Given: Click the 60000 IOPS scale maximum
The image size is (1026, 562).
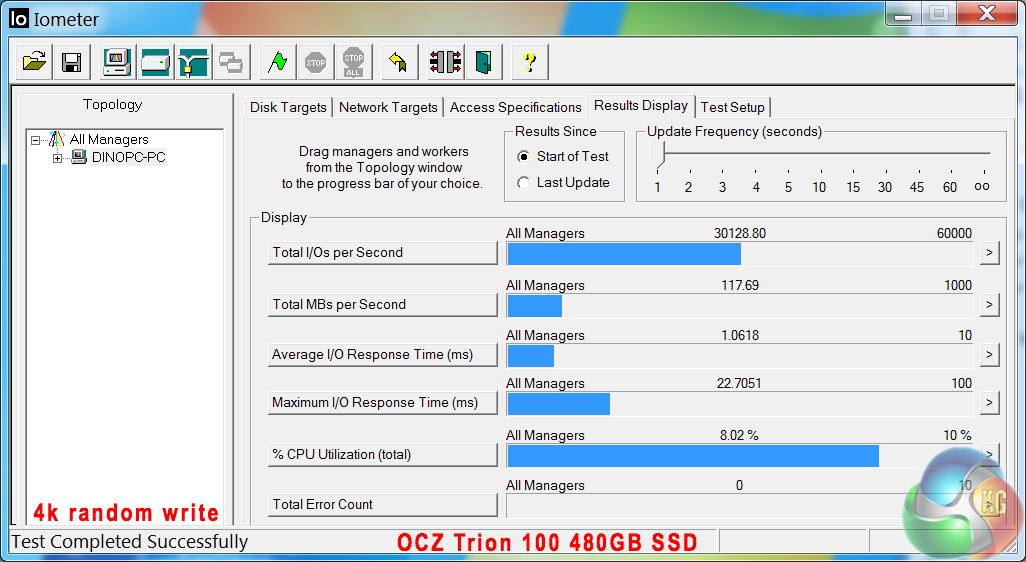Looking at the screenshot, I should coord(954,234).
